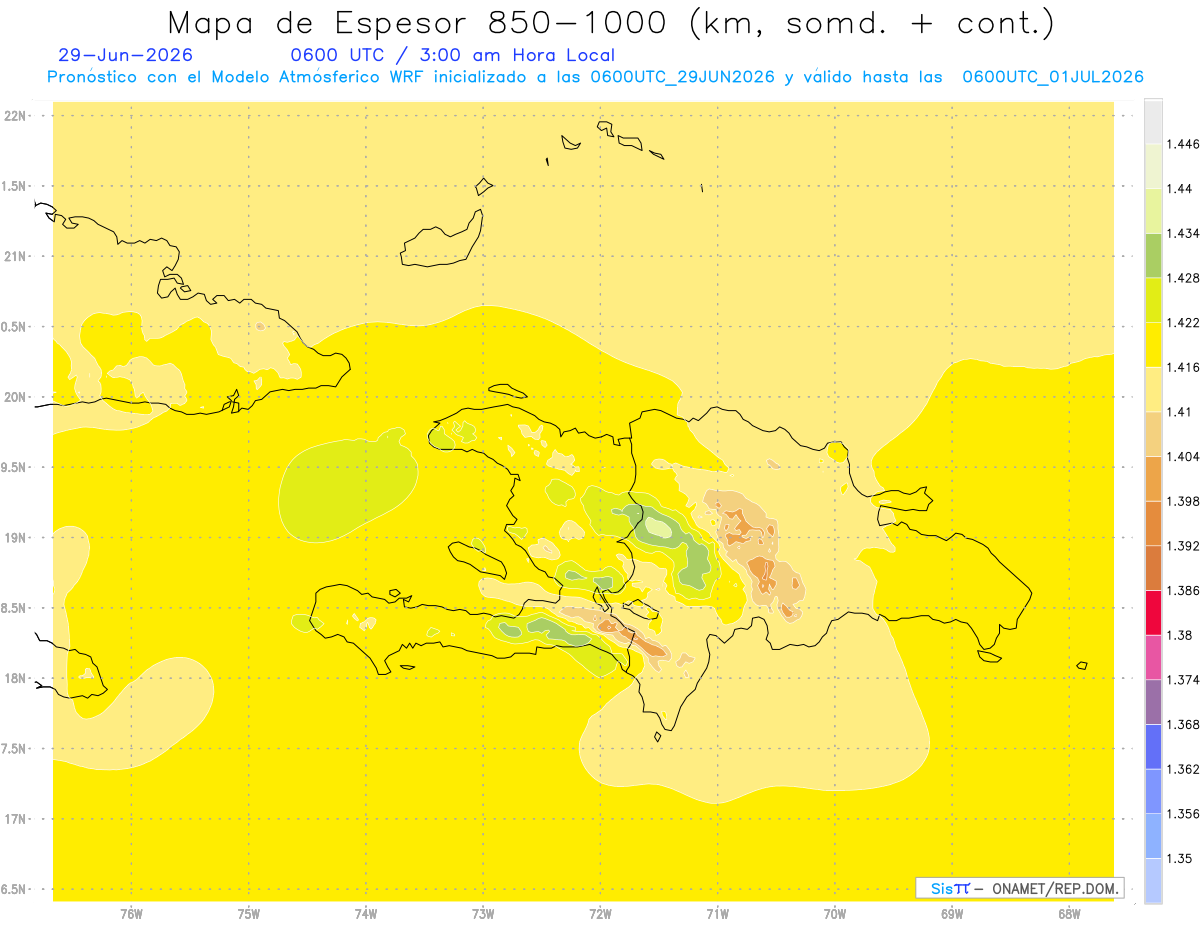Click the legend value '1.368'
The image size is (1200, 927).
1182,724
